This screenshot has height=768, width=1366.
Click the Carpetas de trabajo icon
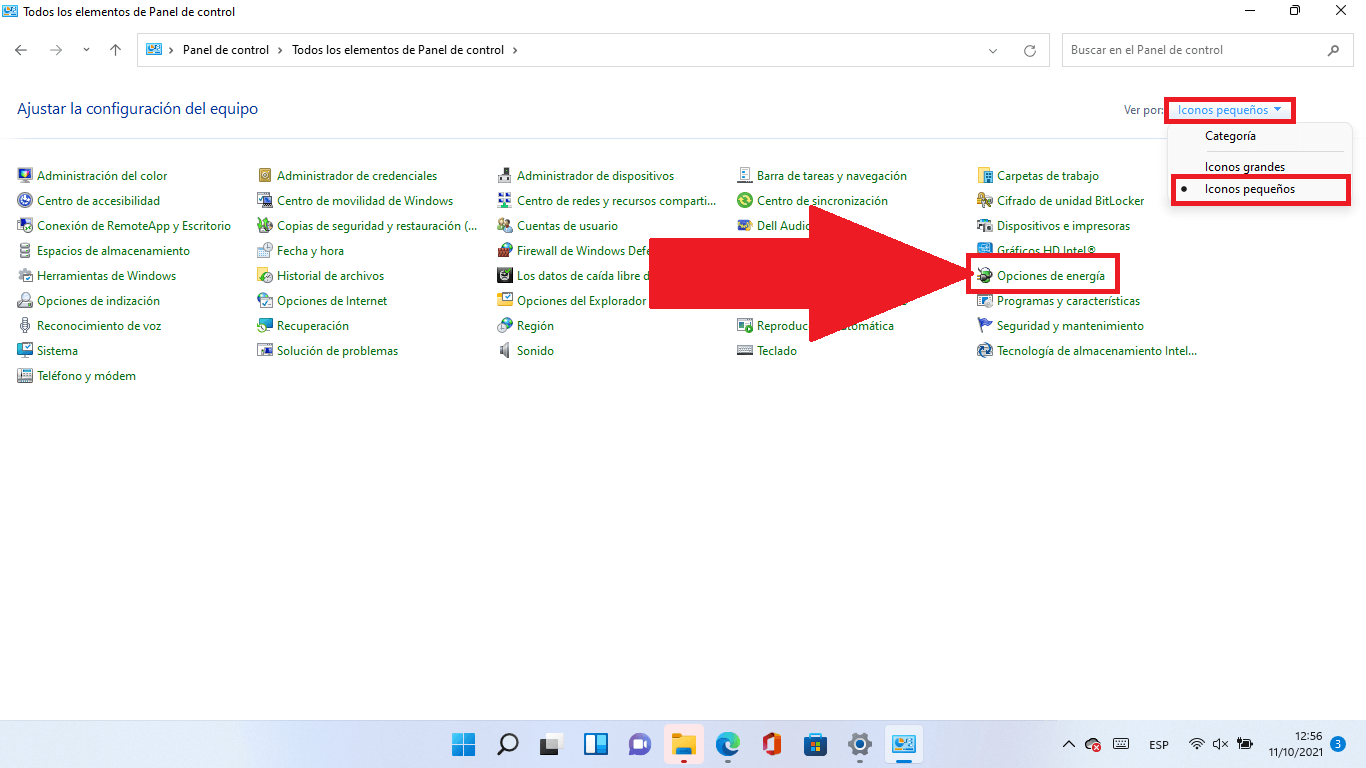[985, 176]
